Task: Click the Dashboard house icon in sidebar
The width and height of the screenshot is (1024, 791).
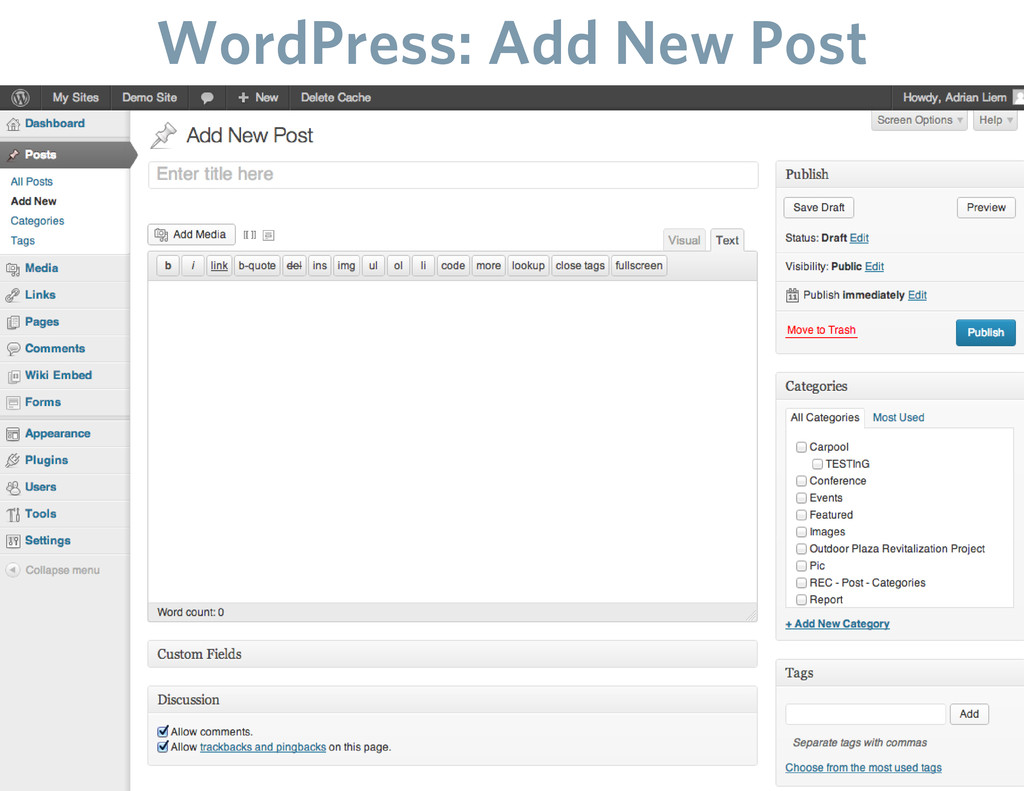Action: [12, 123]
